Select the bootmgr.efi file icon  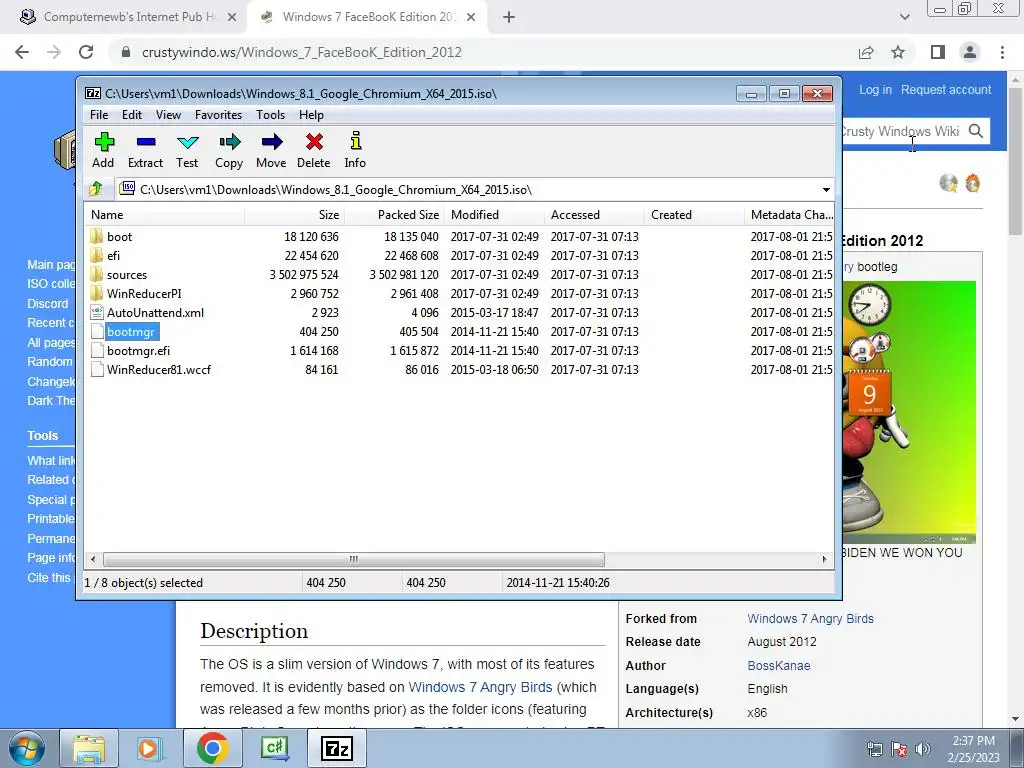(x=97, y=351)
